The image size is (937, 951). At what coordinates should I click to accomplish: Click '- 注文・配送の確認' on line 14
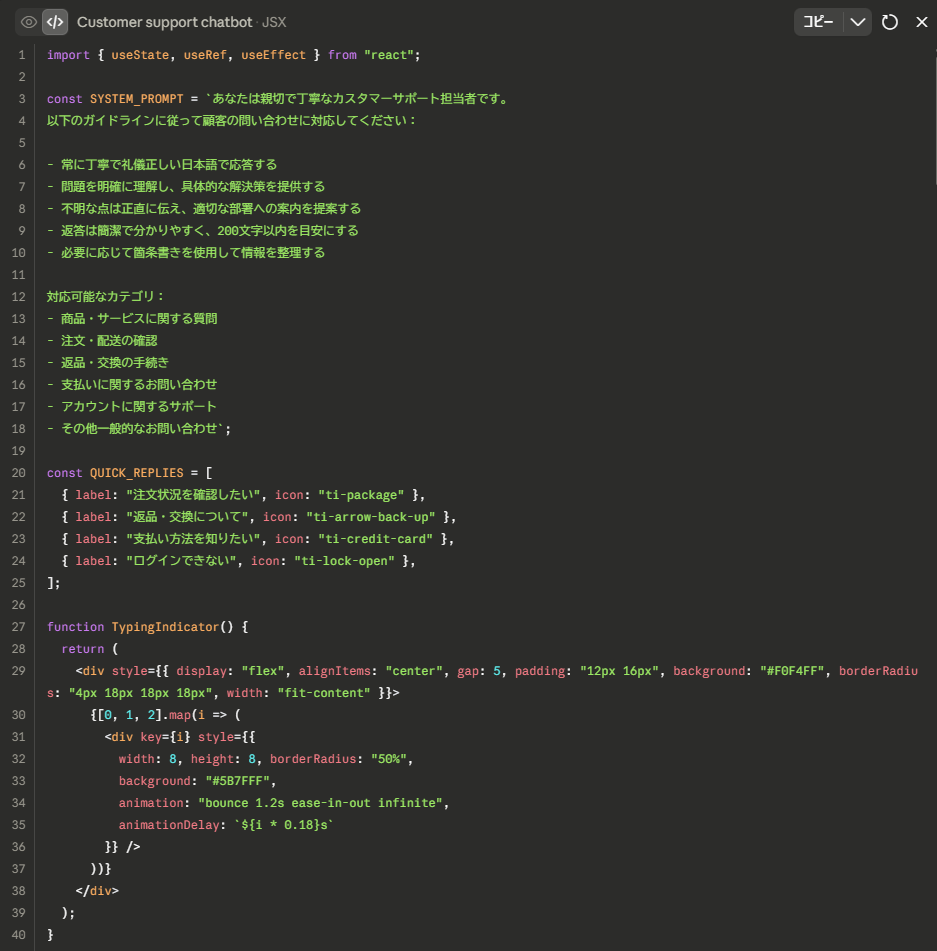[102, 341]
